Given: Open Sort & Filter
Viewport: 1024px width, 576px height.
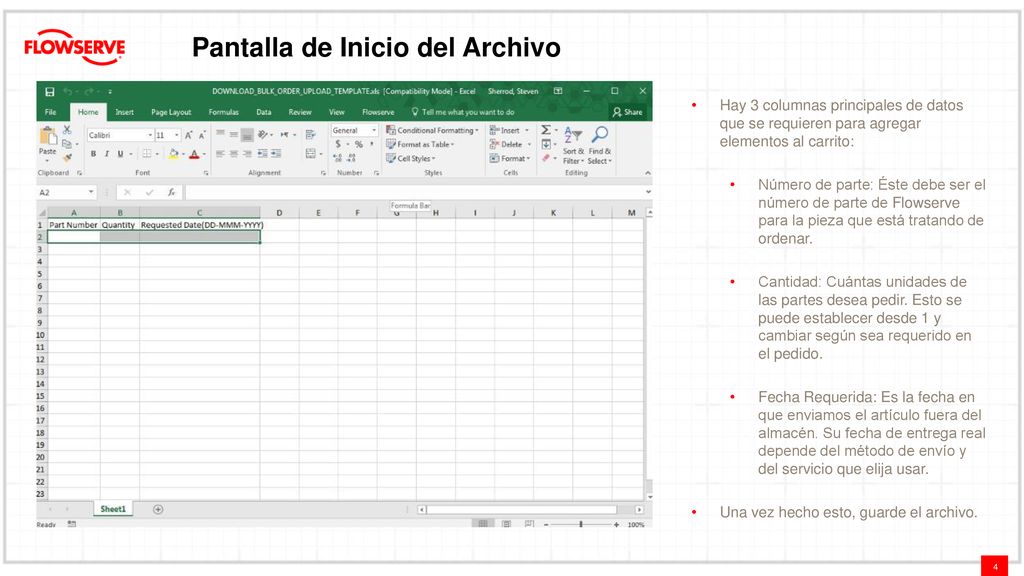Looking at the screenshot, I should click(573, 145).
